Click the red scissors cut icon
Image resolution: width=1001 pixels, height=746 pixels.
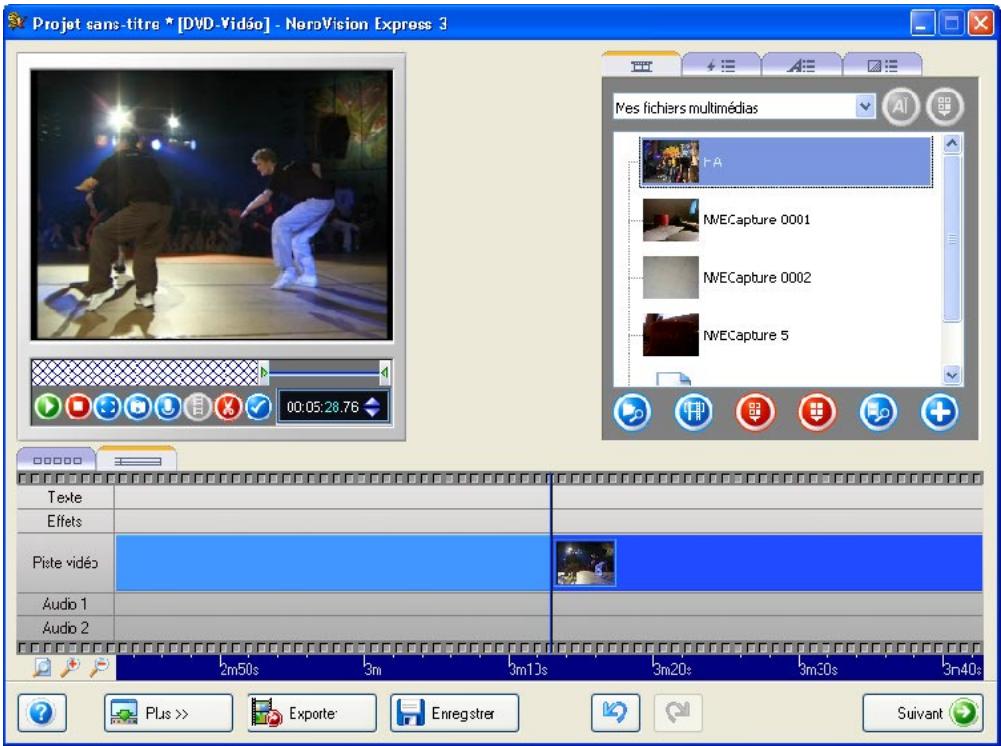coord(228,407)
